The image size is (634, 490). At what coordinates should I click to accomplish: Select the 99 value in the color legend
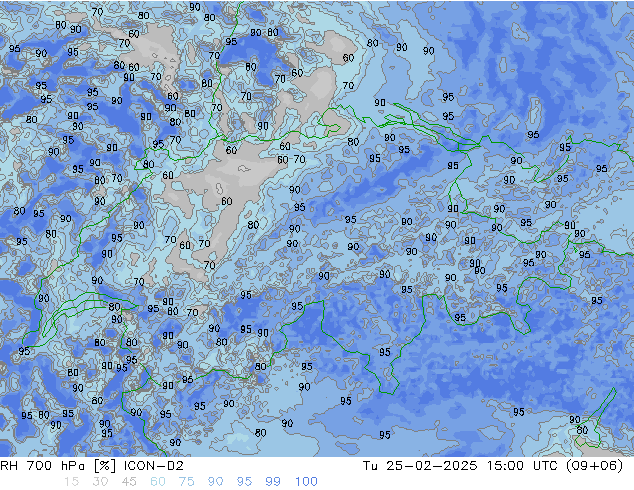(273, 482)
